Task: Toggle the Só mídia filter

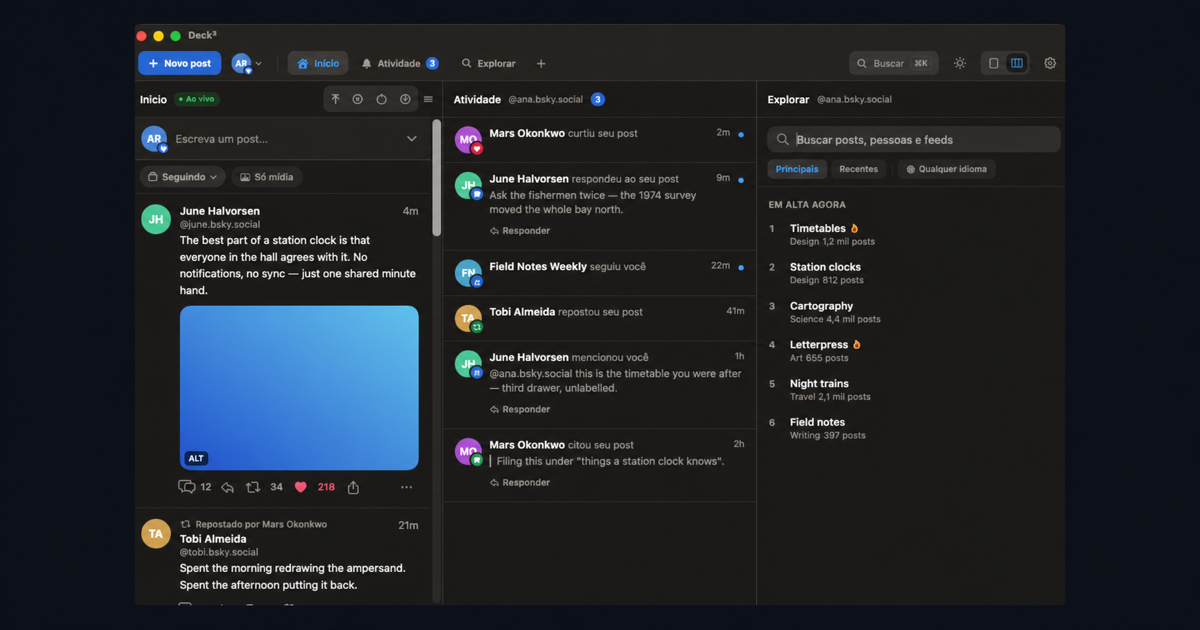Action: pos(267,177)
